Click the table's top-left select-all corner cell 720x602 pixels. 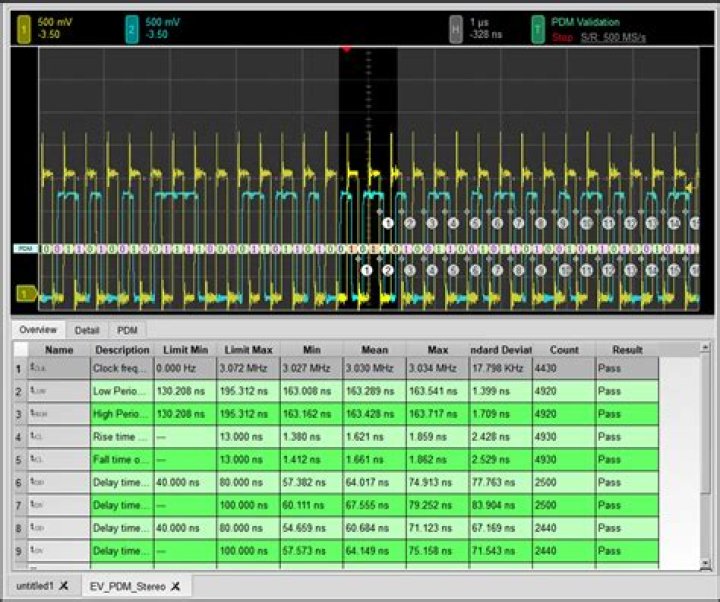point(21,349)
